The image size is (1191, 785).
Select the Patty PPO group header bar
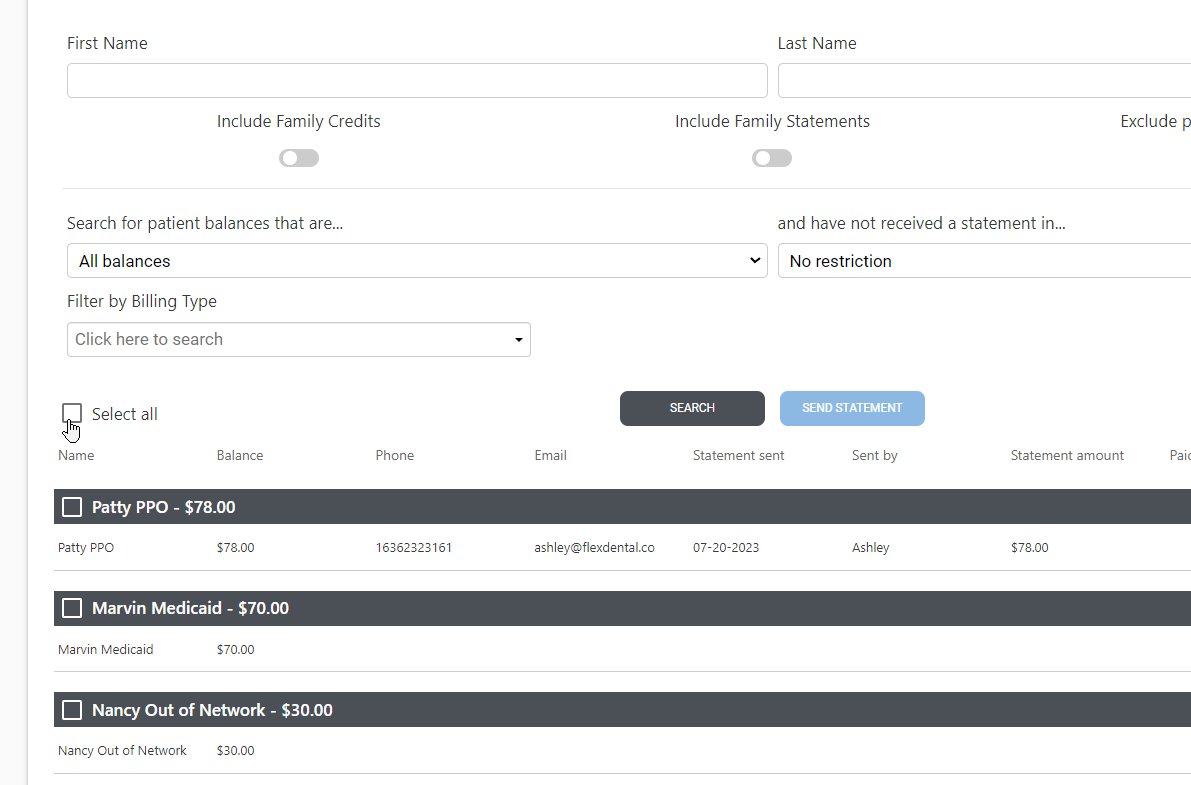(300, 506)
